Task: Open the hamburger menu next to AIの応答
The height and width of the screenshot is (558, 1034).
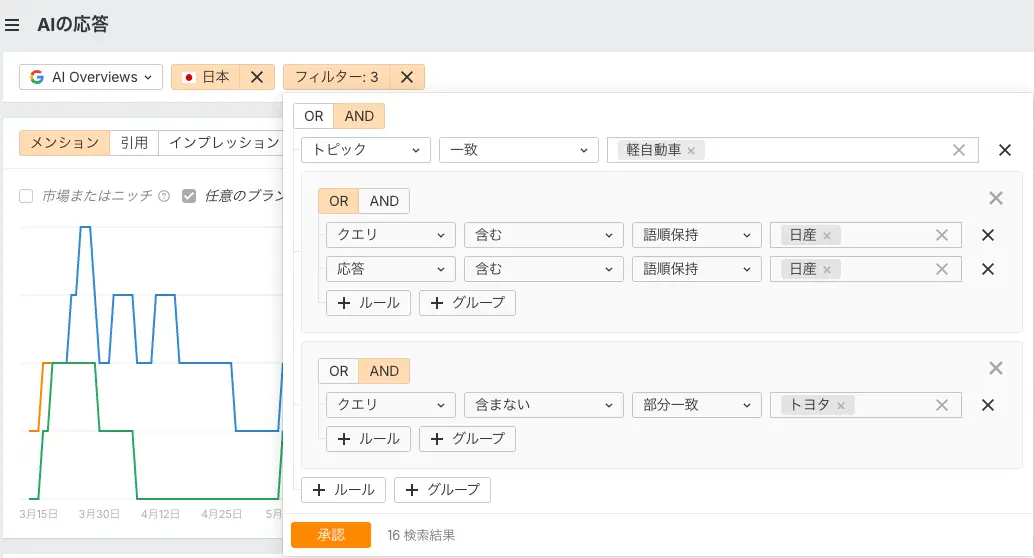Action: [13, 26]
